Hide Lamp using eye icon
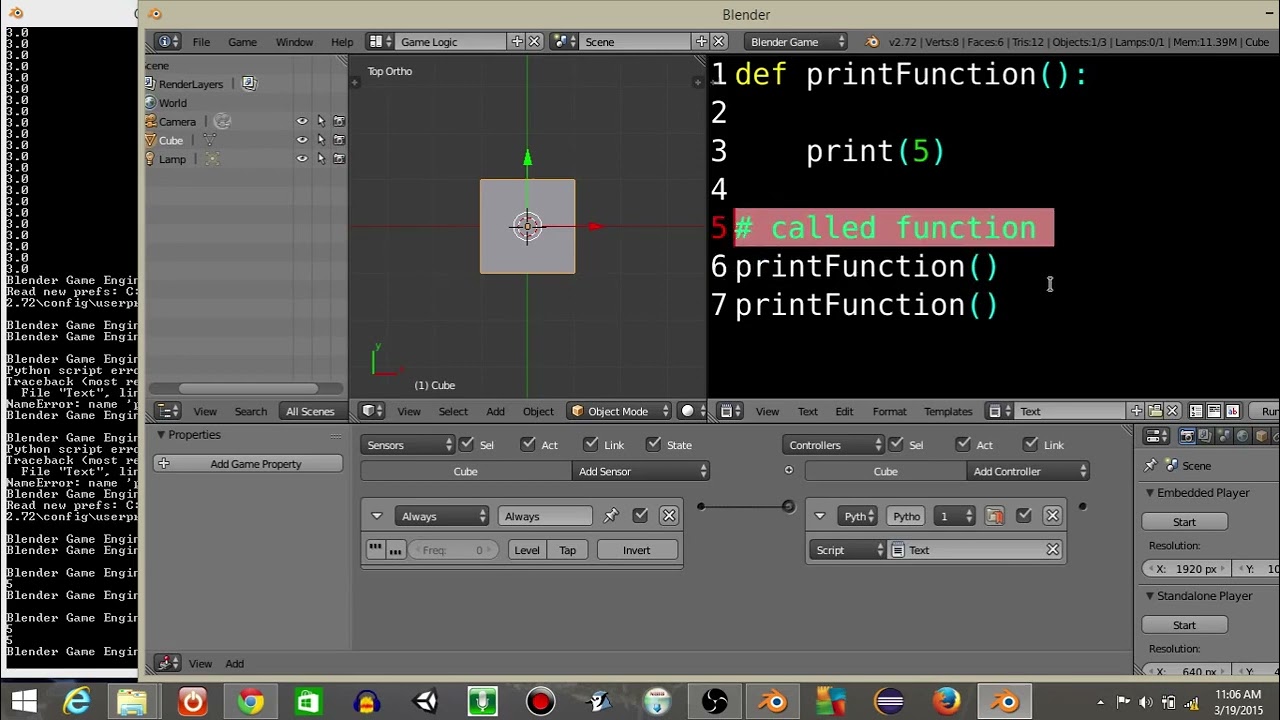This screenshot has width=1280, height=720. [302, 159]
